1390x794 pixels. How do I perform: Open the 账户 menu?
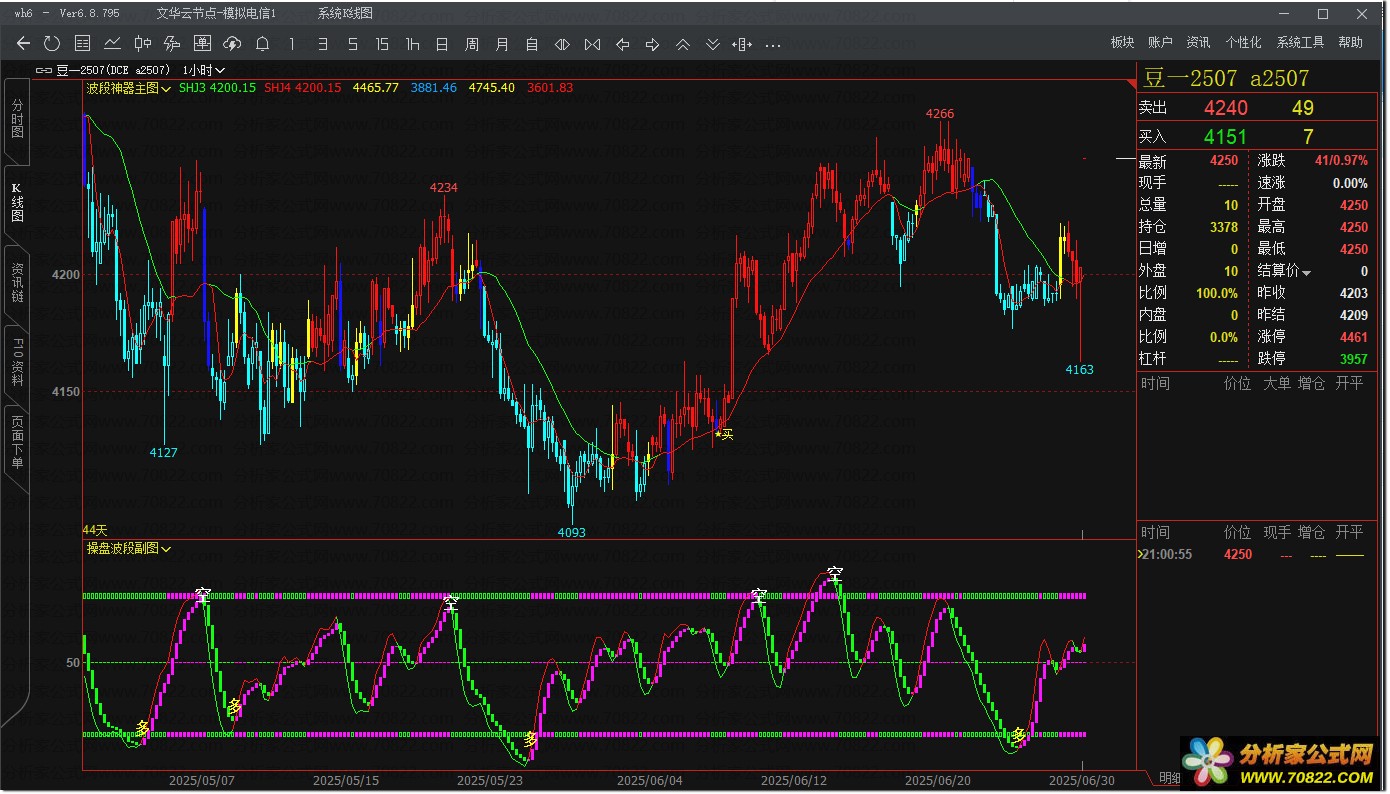tap(1160, 42)
